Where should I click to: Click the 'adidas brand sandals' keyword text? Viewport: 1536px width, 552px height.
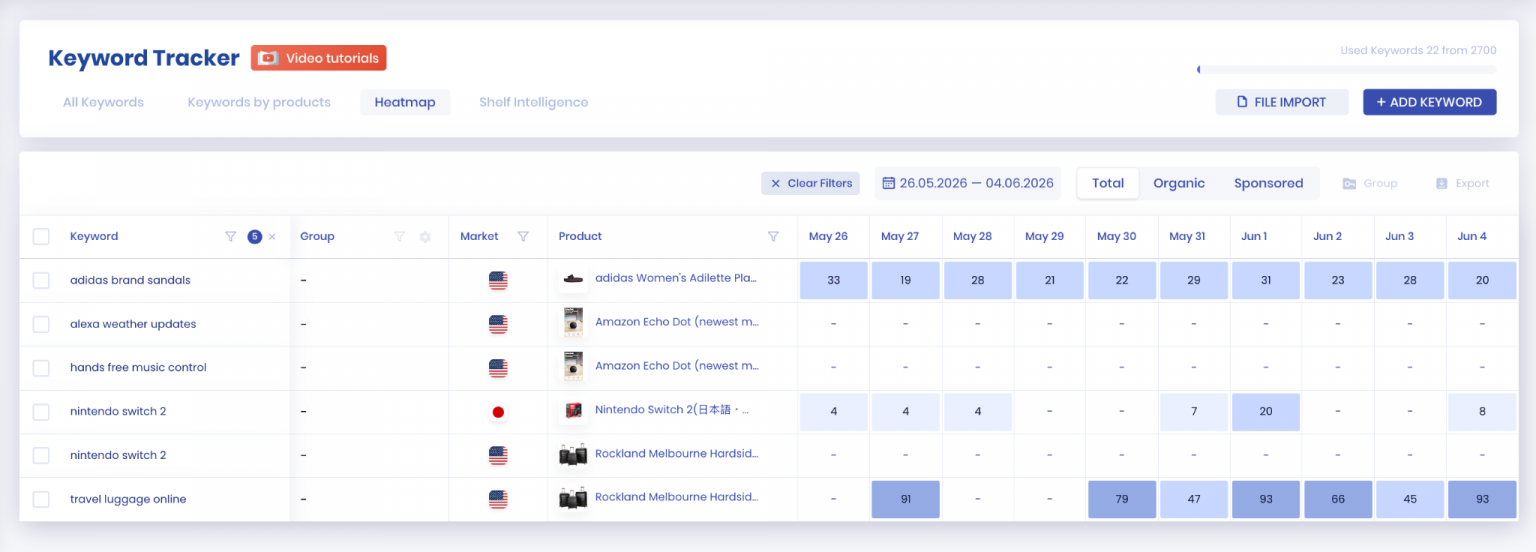[x=130, y=281]
